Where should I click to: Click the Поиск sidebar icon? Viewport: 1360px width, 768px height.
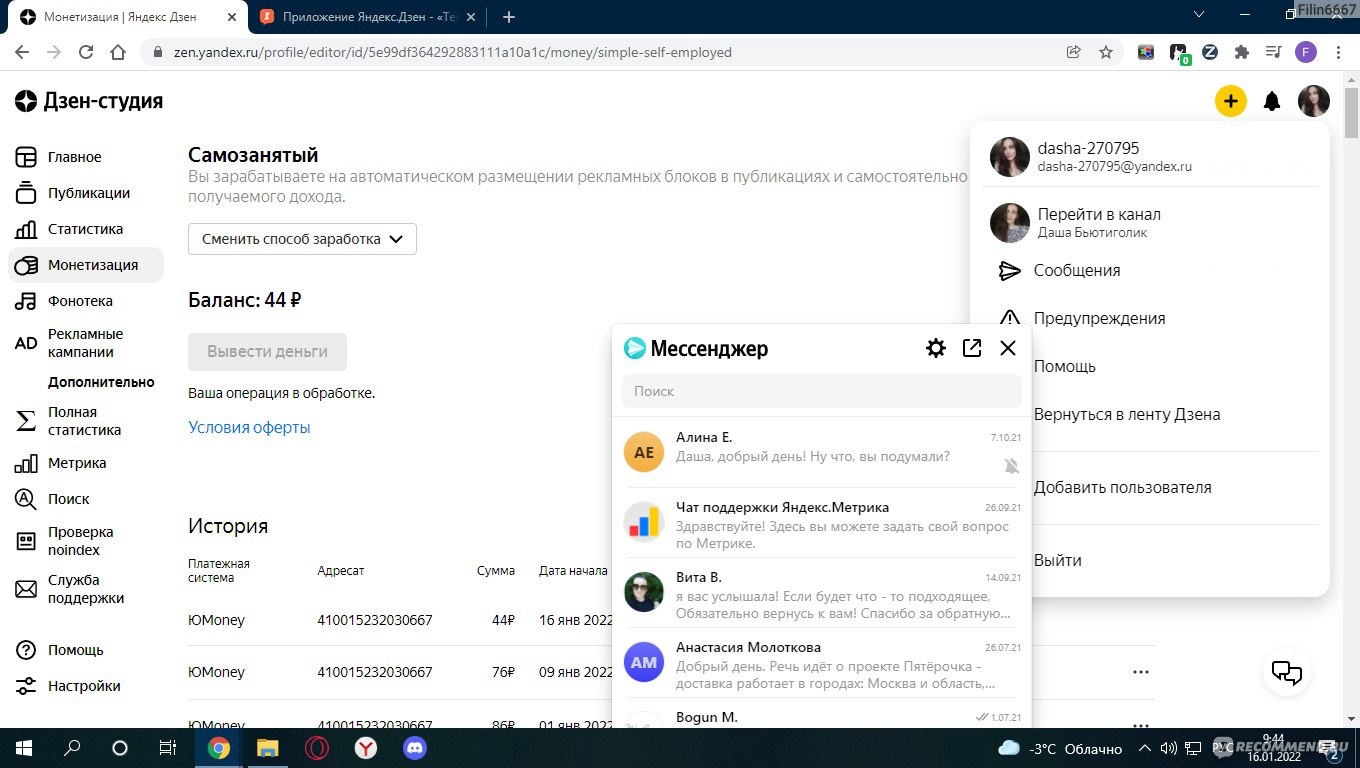[26, 499]
